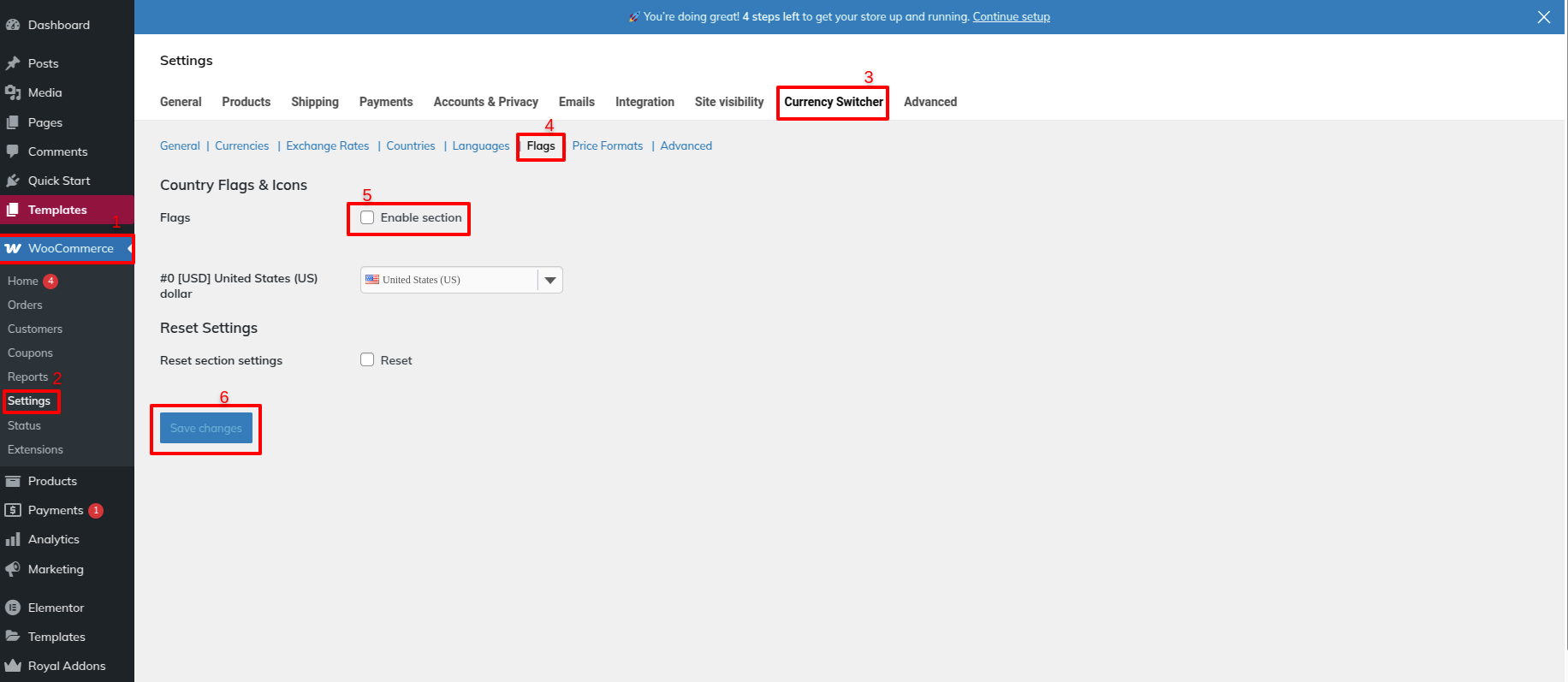This screenshot has width=1568, height=682.
Task: Open Analytics via bar chart icon
Action: coord(13,539)
